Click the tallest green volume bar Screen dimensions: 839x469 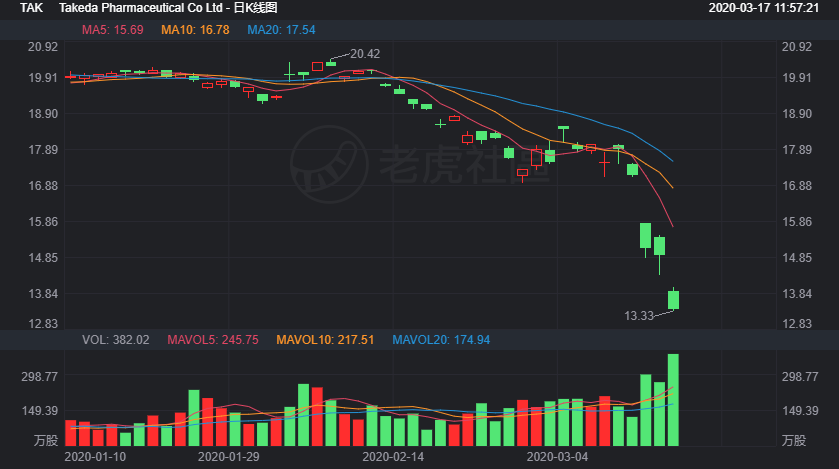(x=673, y=400)
